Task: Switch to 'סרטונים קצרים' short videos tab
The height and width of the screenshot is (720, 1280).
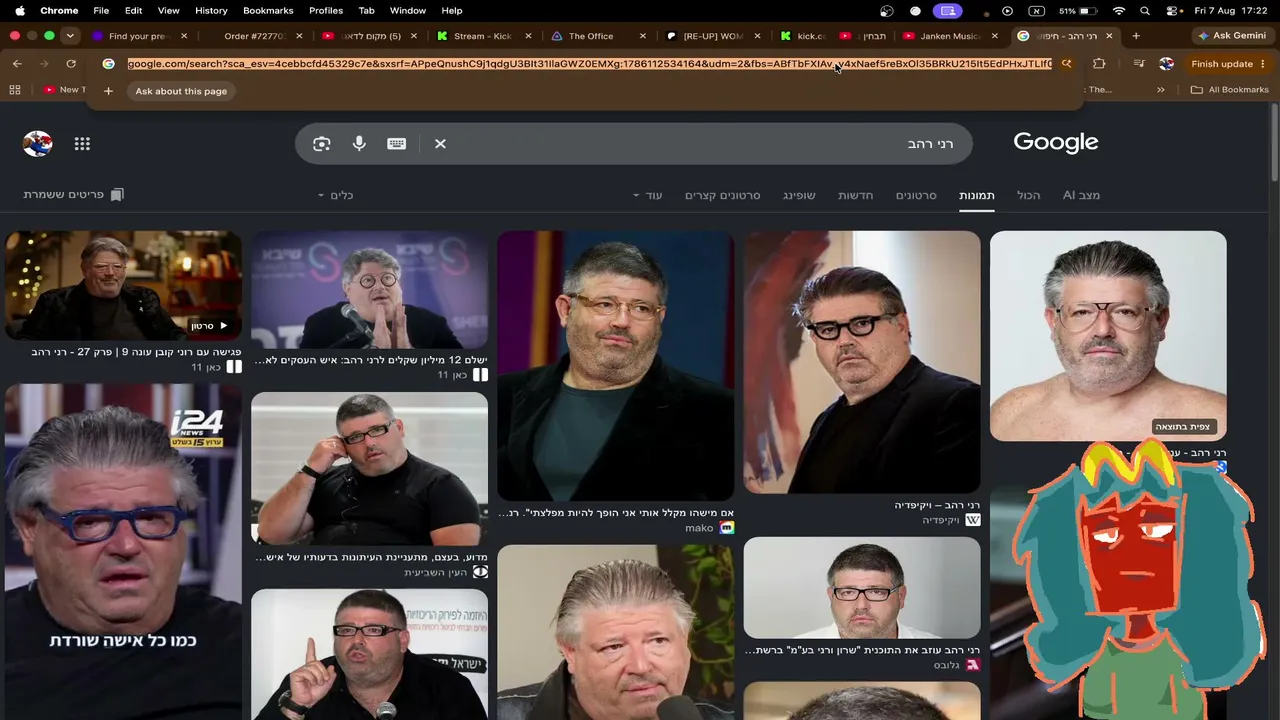Action: coord(722,195)
